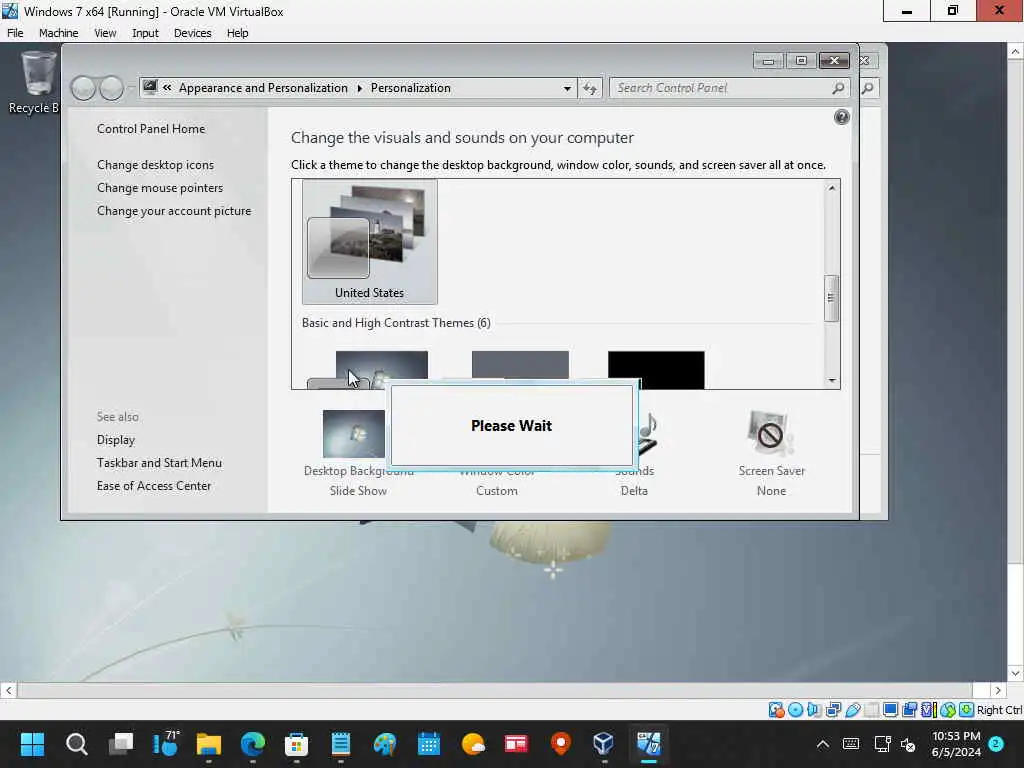Click Change mouse pointers link
Image resolution: width=1024 pixels, height=768 pixels.
tap(160, 188)
